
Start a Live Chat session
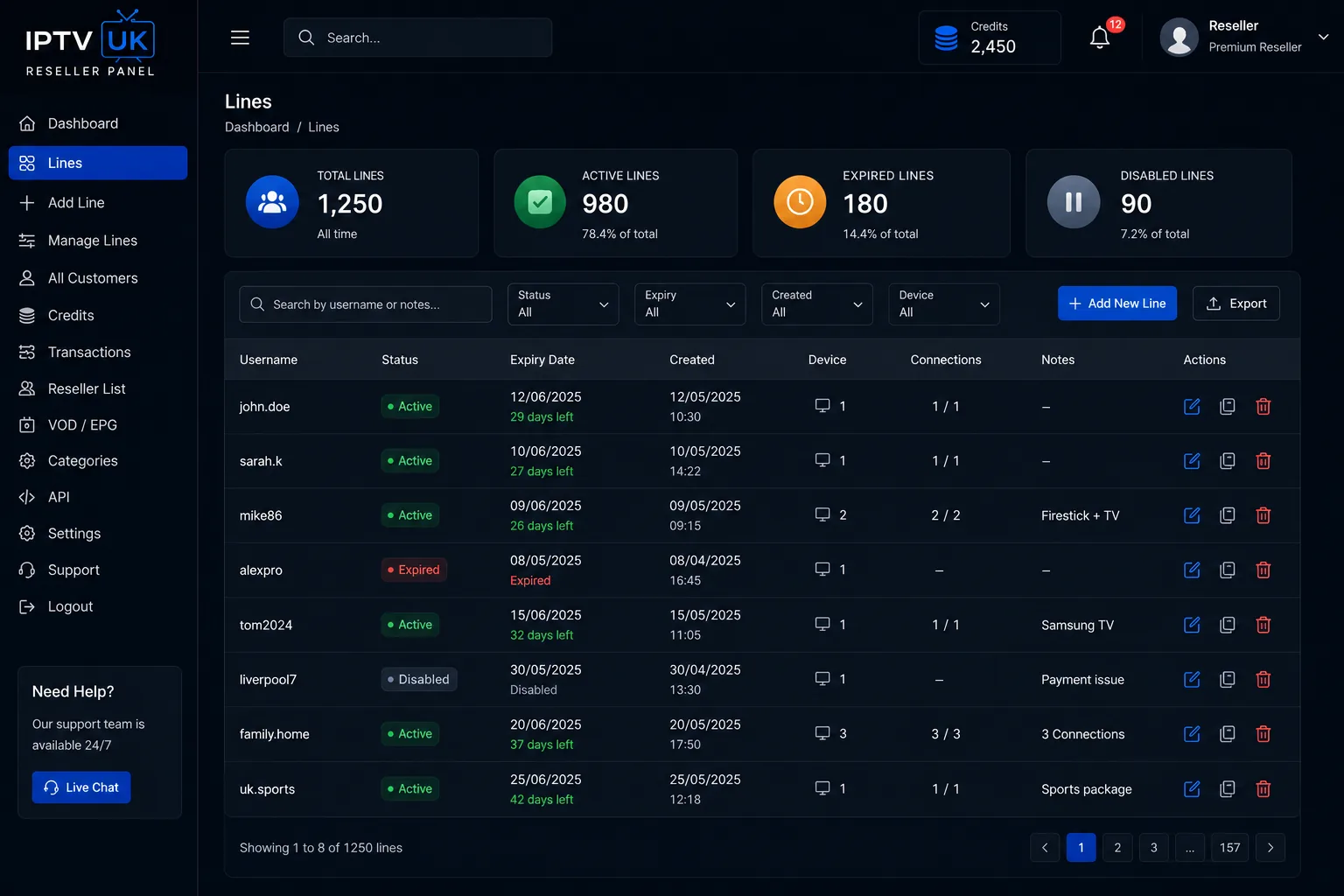(81, 787)
